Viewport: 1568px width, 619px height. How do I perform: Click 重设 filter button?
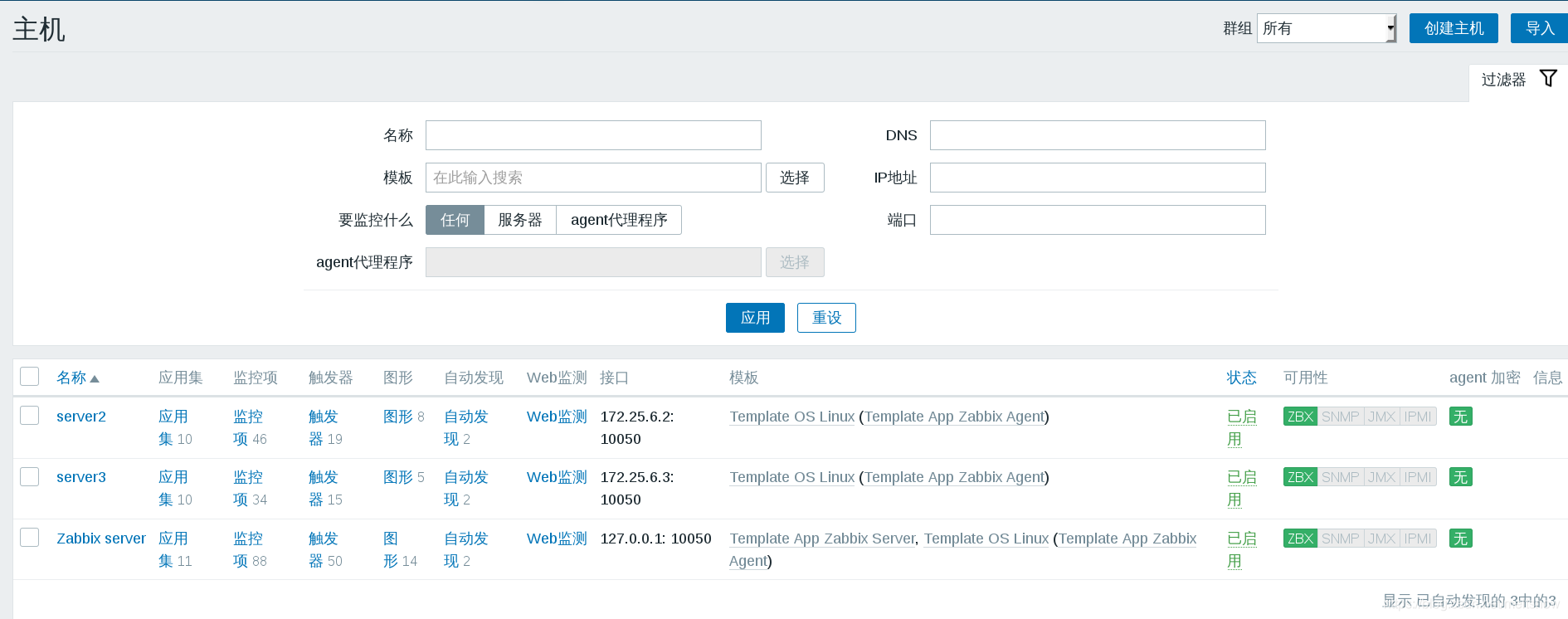click(x=826, y=318)
